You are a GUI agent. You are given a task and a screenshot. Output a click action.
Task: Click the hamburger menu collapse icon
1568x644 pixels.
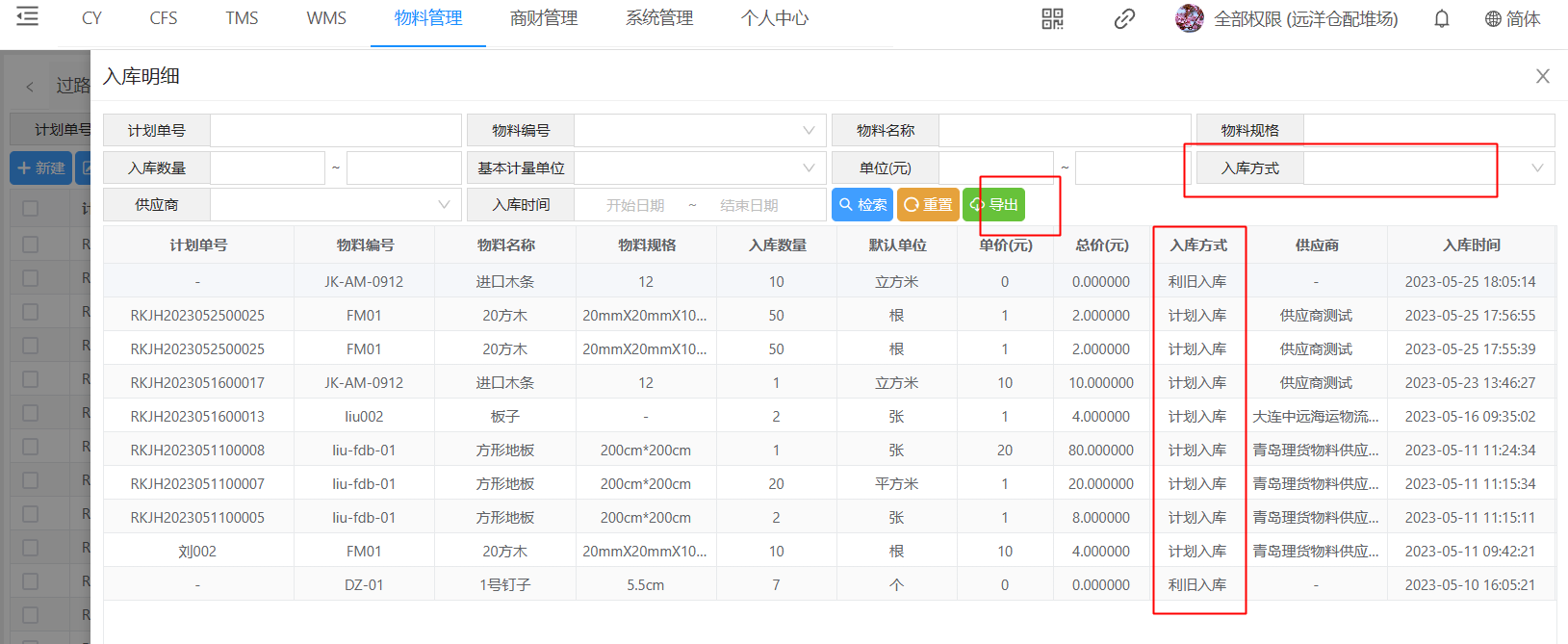tap(28, 17)
